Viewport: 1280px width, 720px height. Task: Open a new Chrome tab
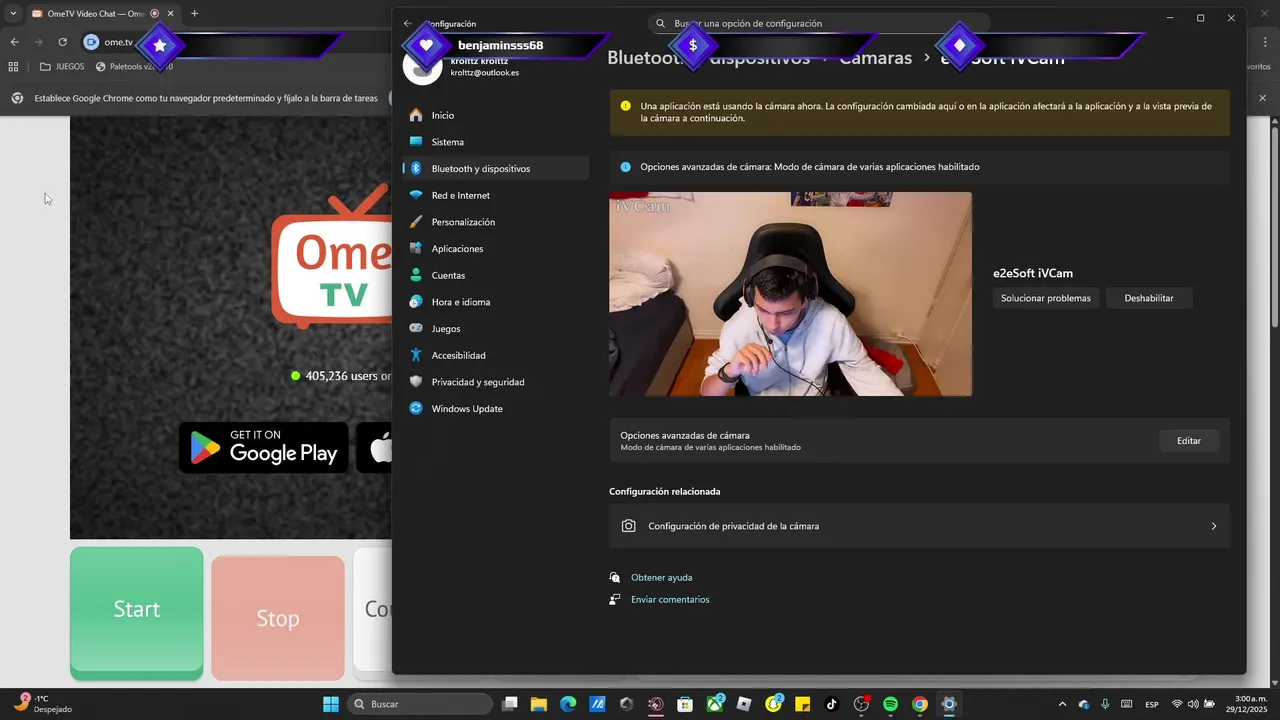[x=194, y=13]
